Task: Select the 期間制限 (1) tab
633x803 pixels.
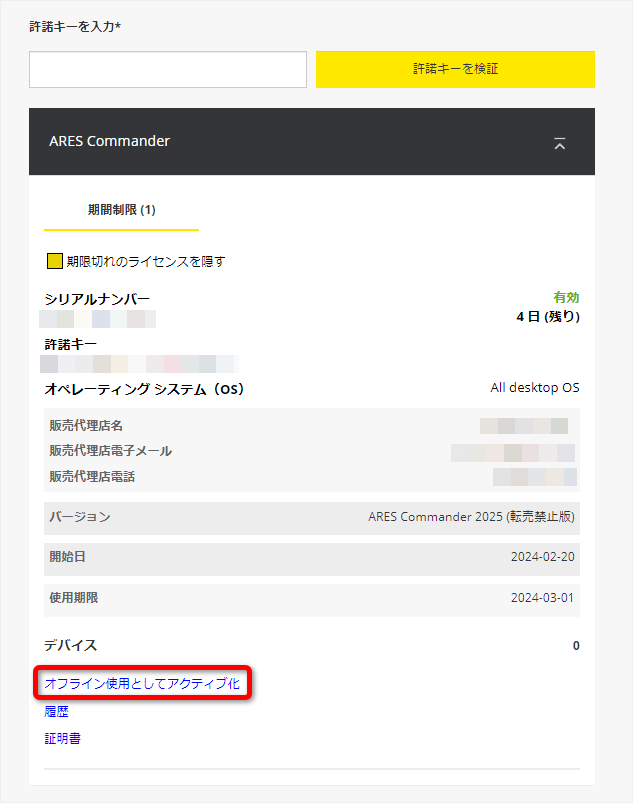Action: 121,210
